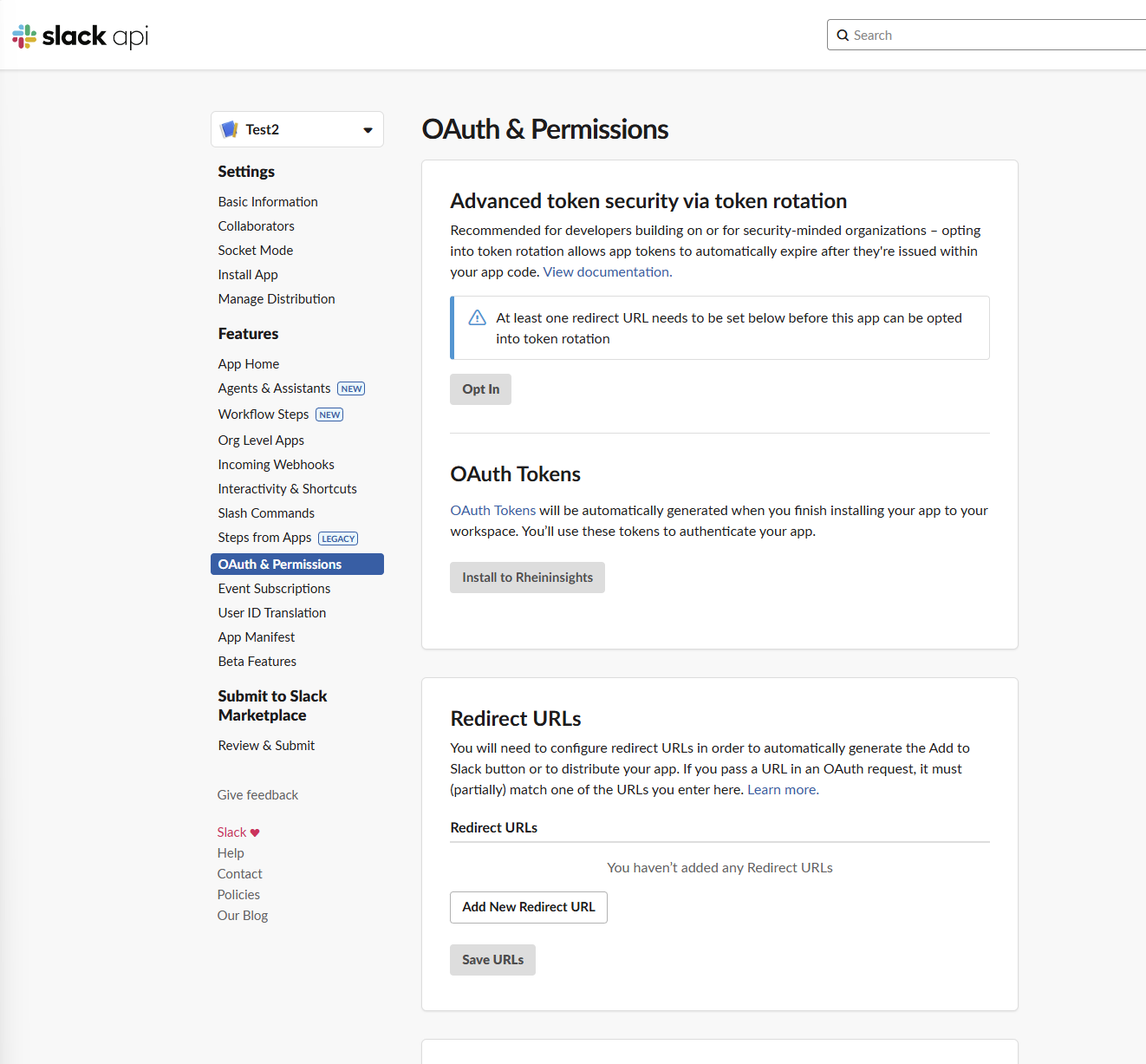The image size is (1146, 1064).
Task: Visit Our Blog link
Action: coord(243,916)
